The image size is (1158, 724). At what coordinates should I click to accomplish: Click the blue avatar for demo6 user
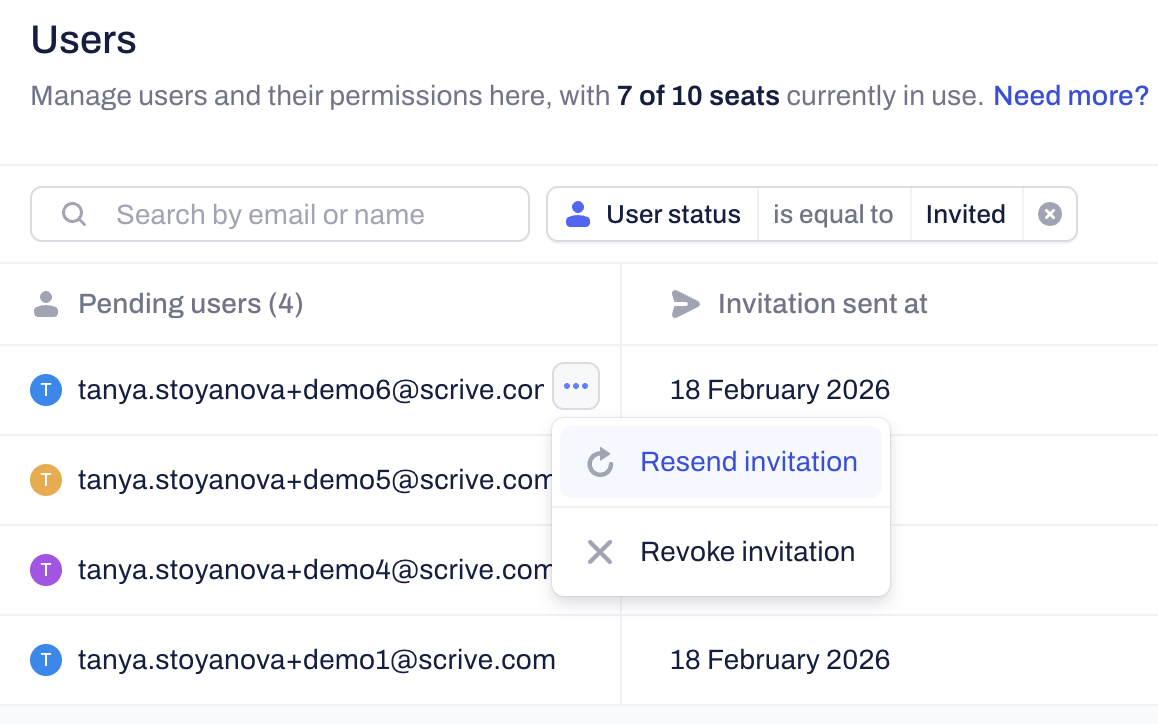point(46,390)
